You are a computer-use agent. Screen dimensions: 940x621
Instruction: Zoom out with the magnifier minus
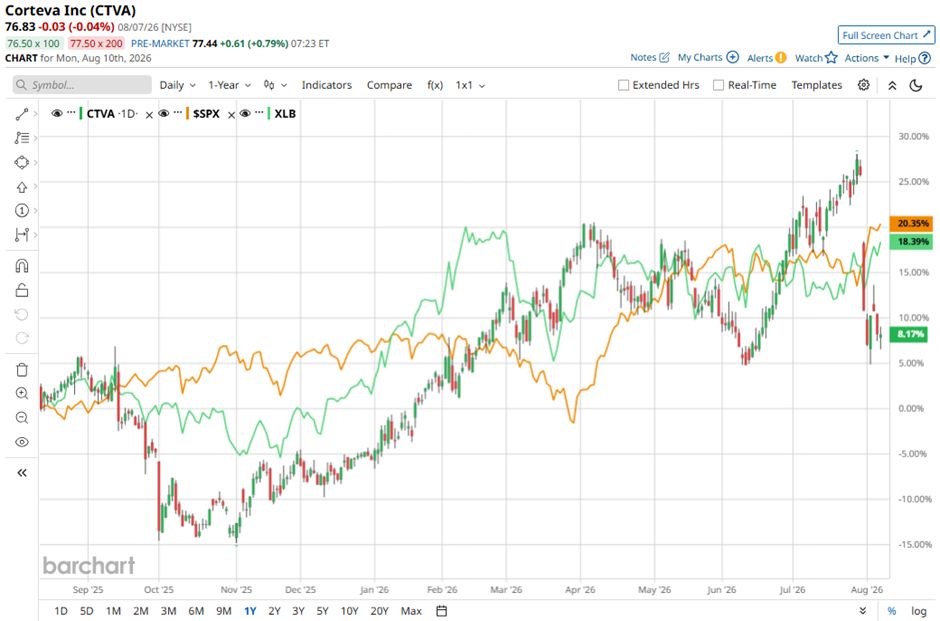[22, 418]
